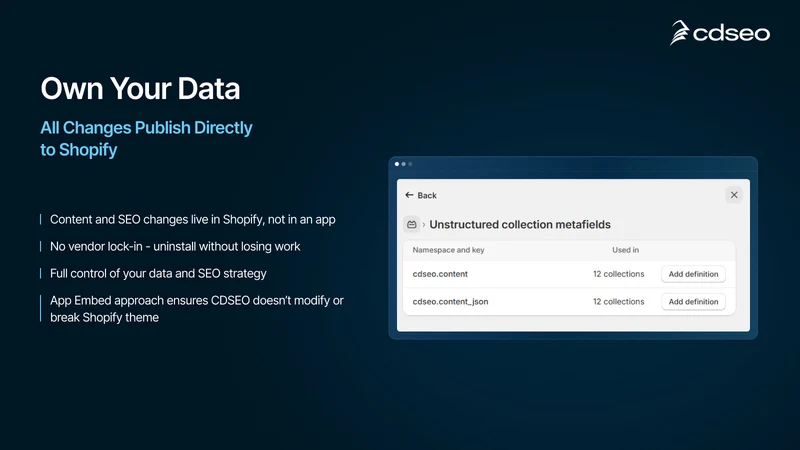This screenshot has height=450, width=800.
Task: Click '12 collections' in cdseo.content row
Action: 618,274
